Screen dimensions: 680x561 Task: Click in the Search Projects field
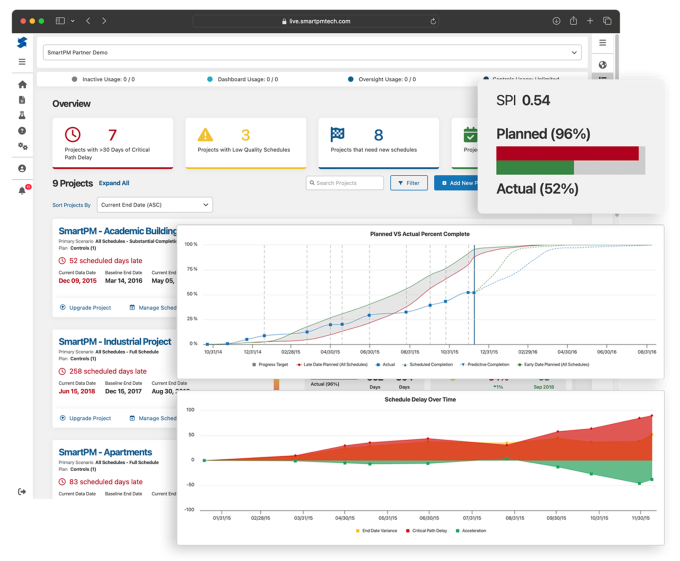(x=345, y=183)
